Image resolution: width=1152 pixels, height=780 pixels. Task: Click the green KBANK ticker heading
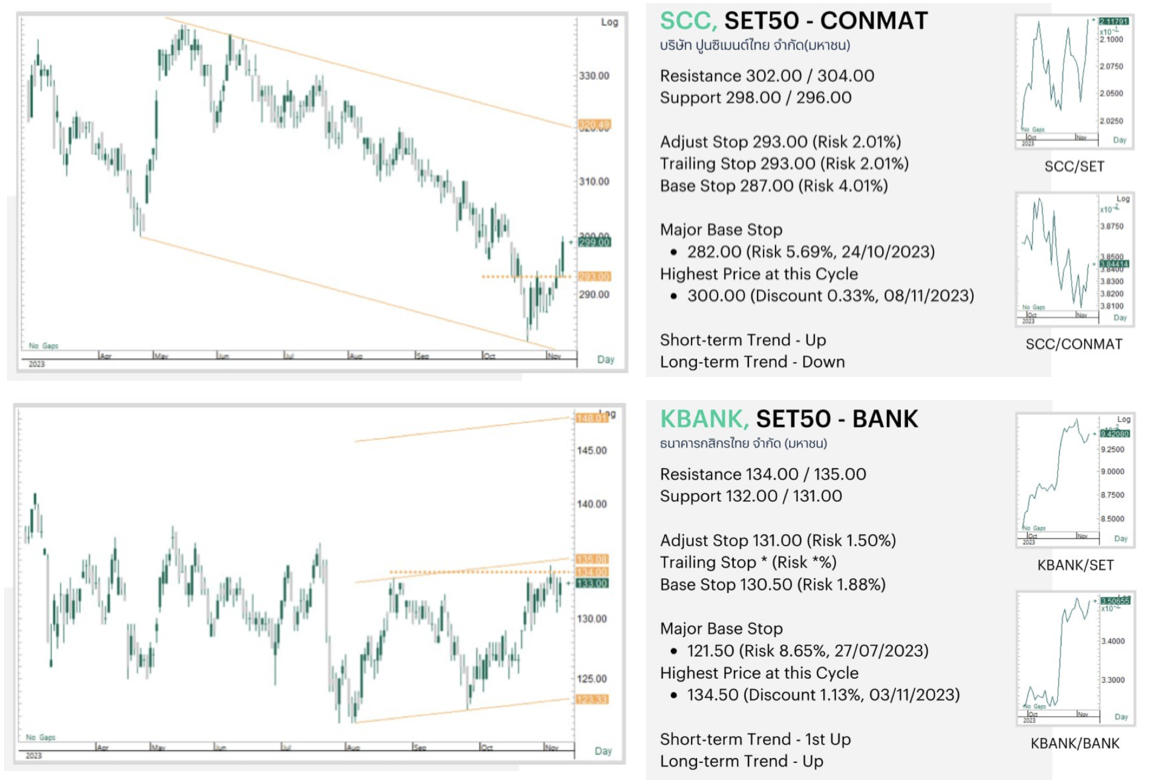[x=704, y=419]
